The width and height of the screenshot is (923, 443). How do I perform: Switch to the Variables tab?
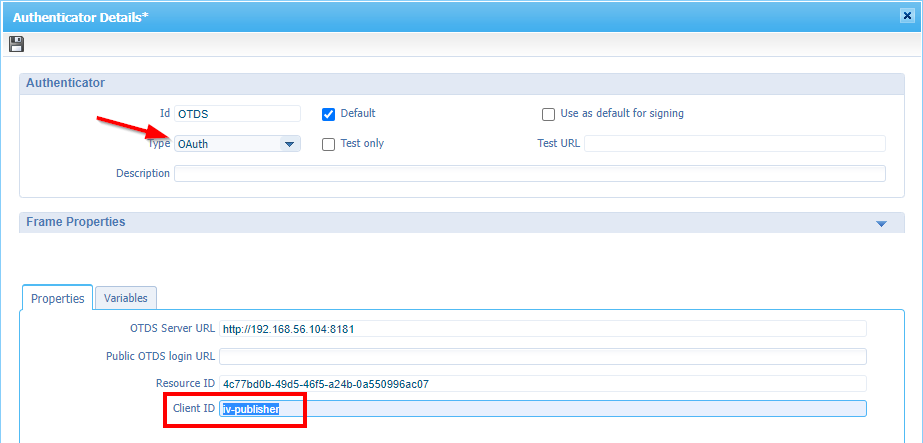pos(125,298)
